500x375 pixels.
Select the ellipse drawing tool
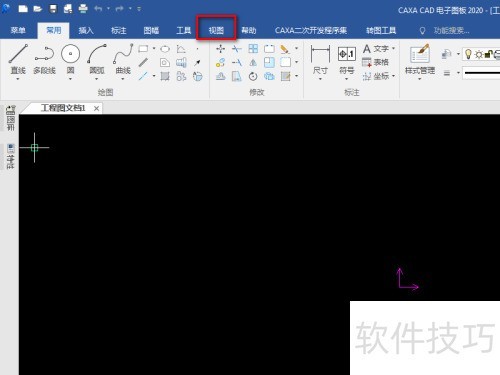click(165, 49)
